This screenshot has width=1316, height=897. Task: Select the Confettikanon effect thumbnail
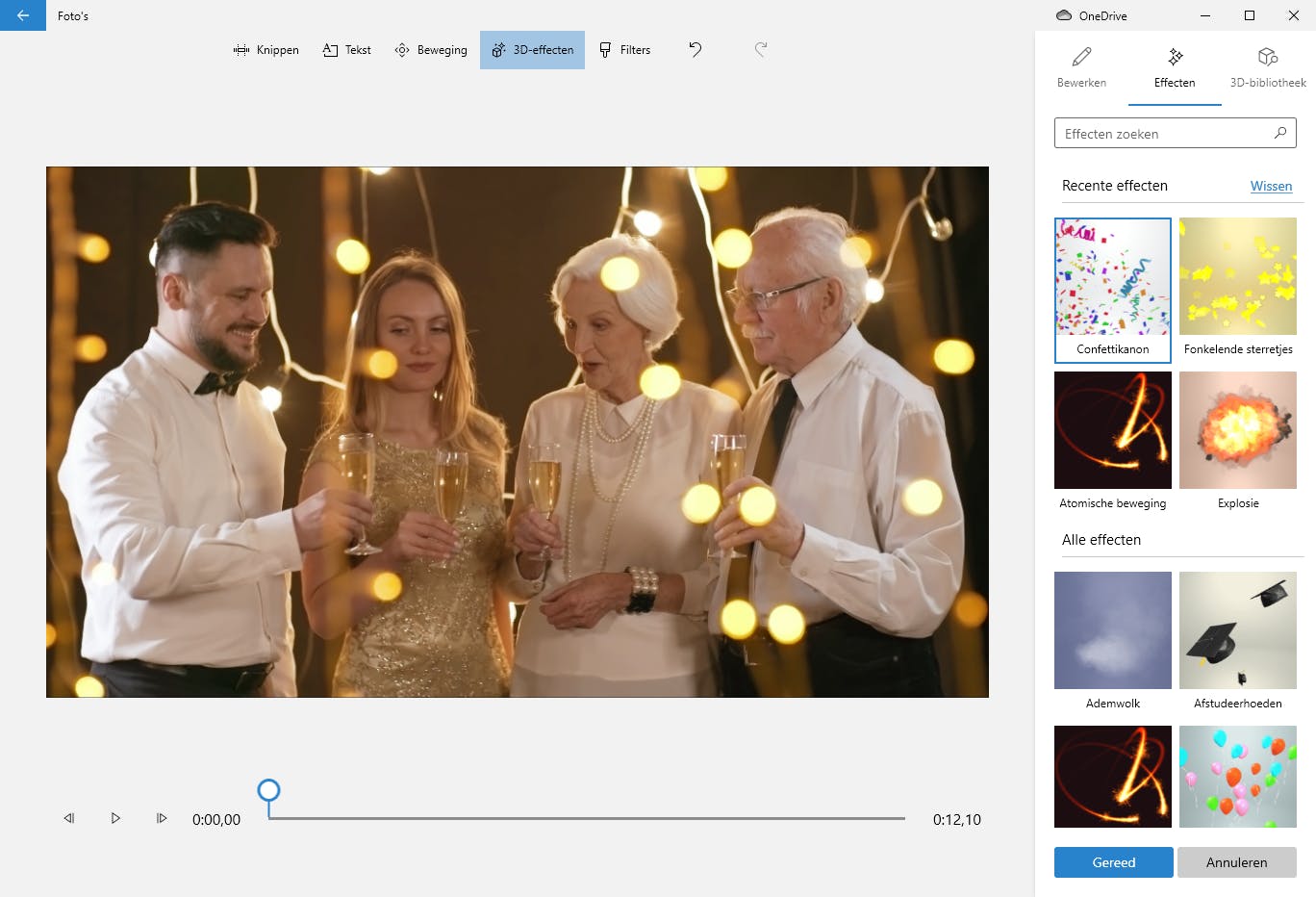(x=1113, y=290)
